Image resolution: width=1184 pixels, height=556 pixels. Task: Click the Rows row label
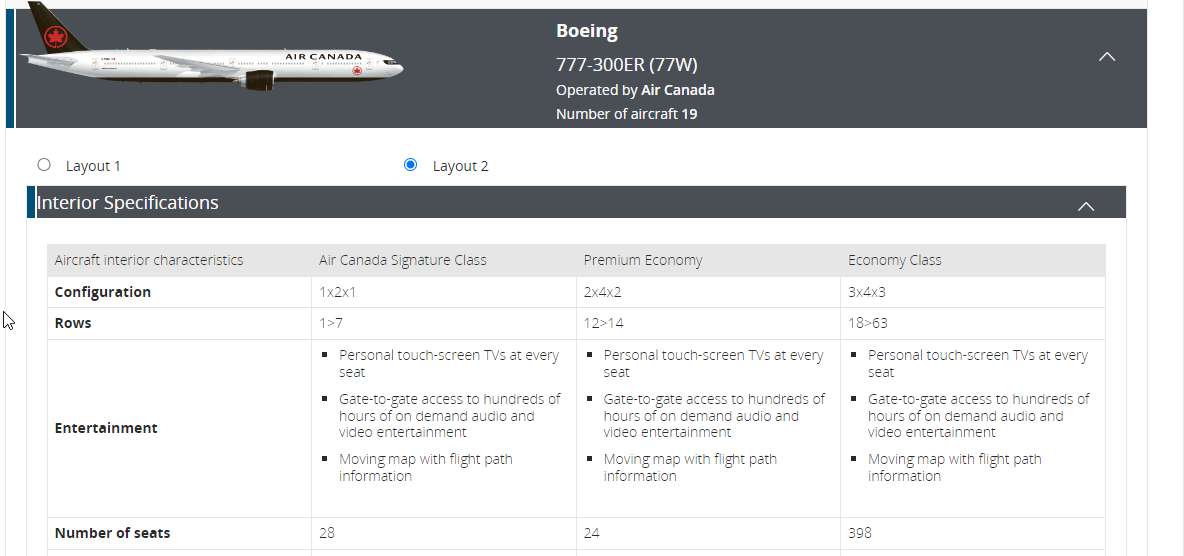(73, 323)
